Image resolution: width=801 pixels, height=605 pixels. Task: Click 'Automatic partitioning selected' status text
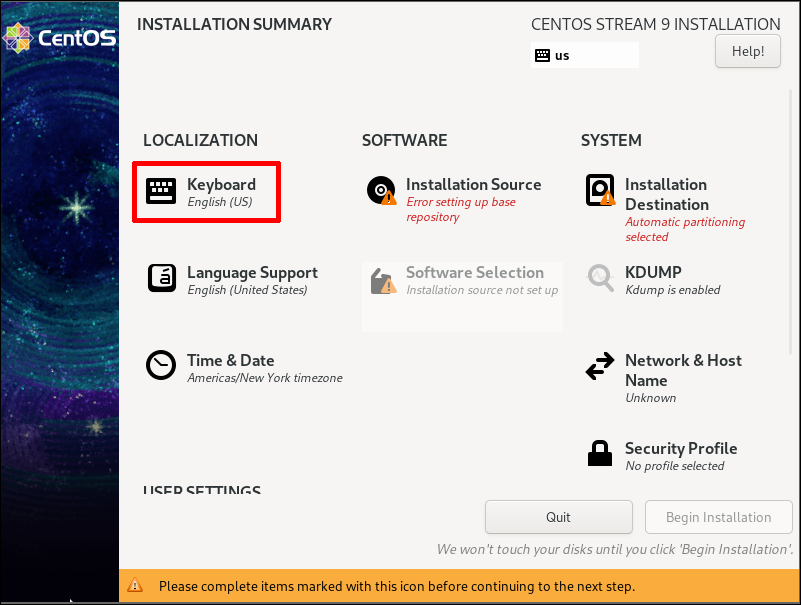pos(685,229)
